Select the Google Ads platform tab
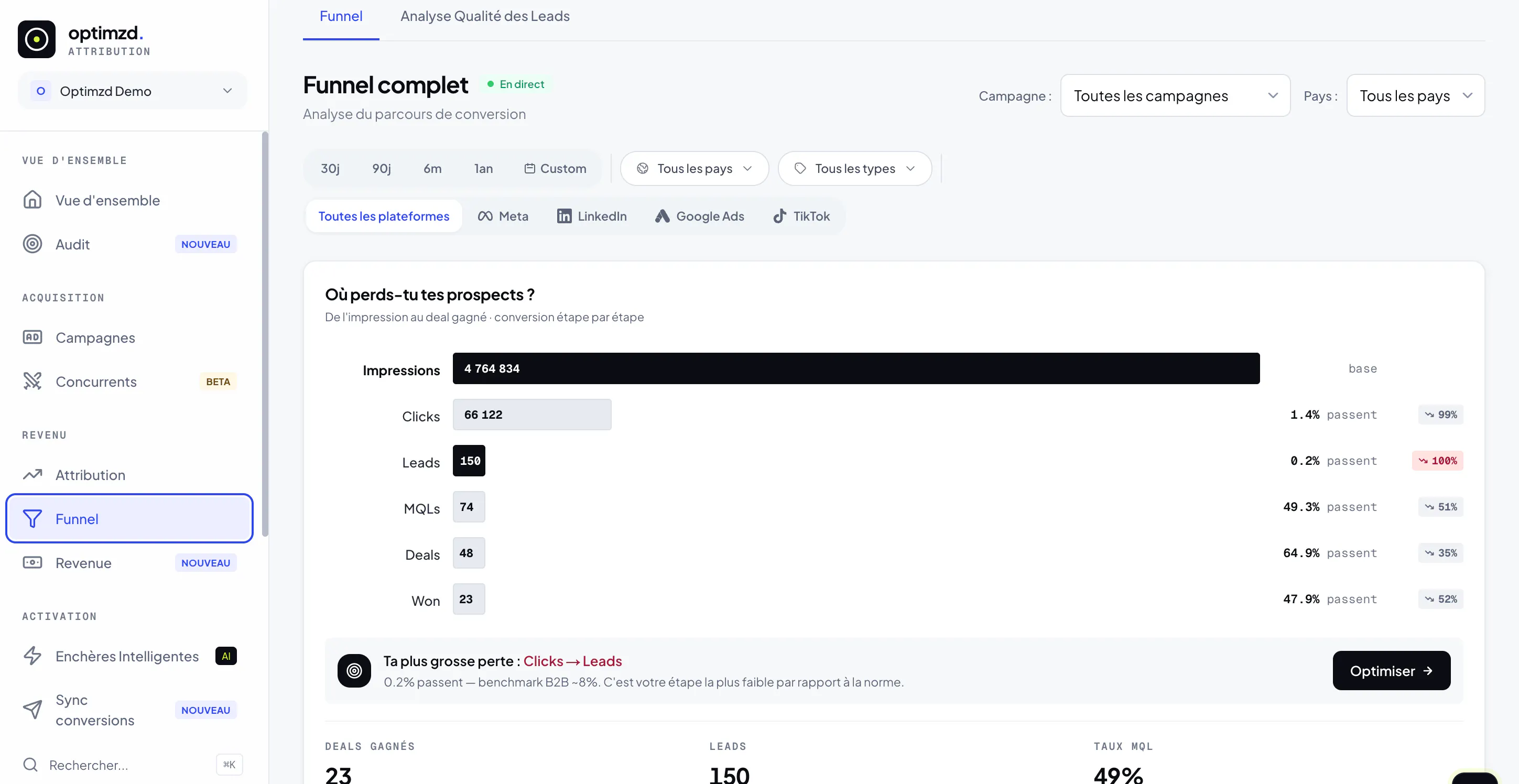 [x=699, y=216]
